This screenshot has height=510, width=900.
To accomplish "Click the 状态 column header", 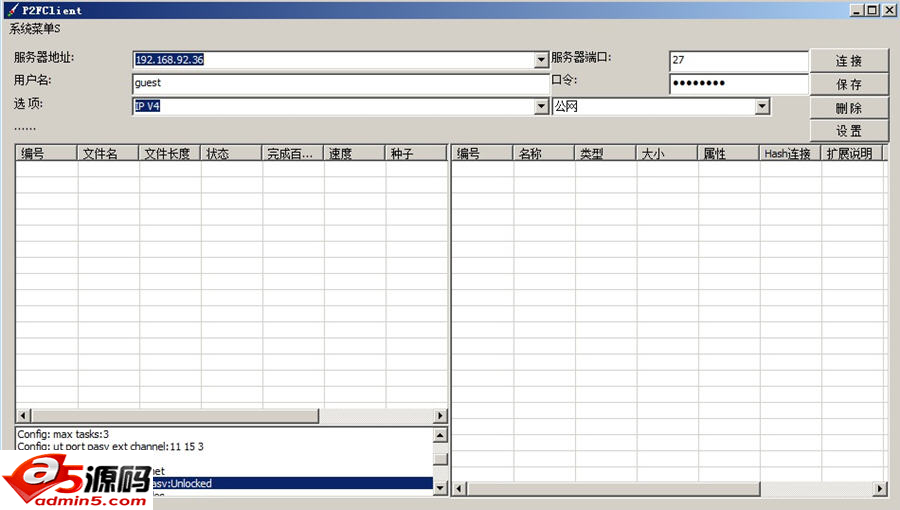I will pos(232,153).
